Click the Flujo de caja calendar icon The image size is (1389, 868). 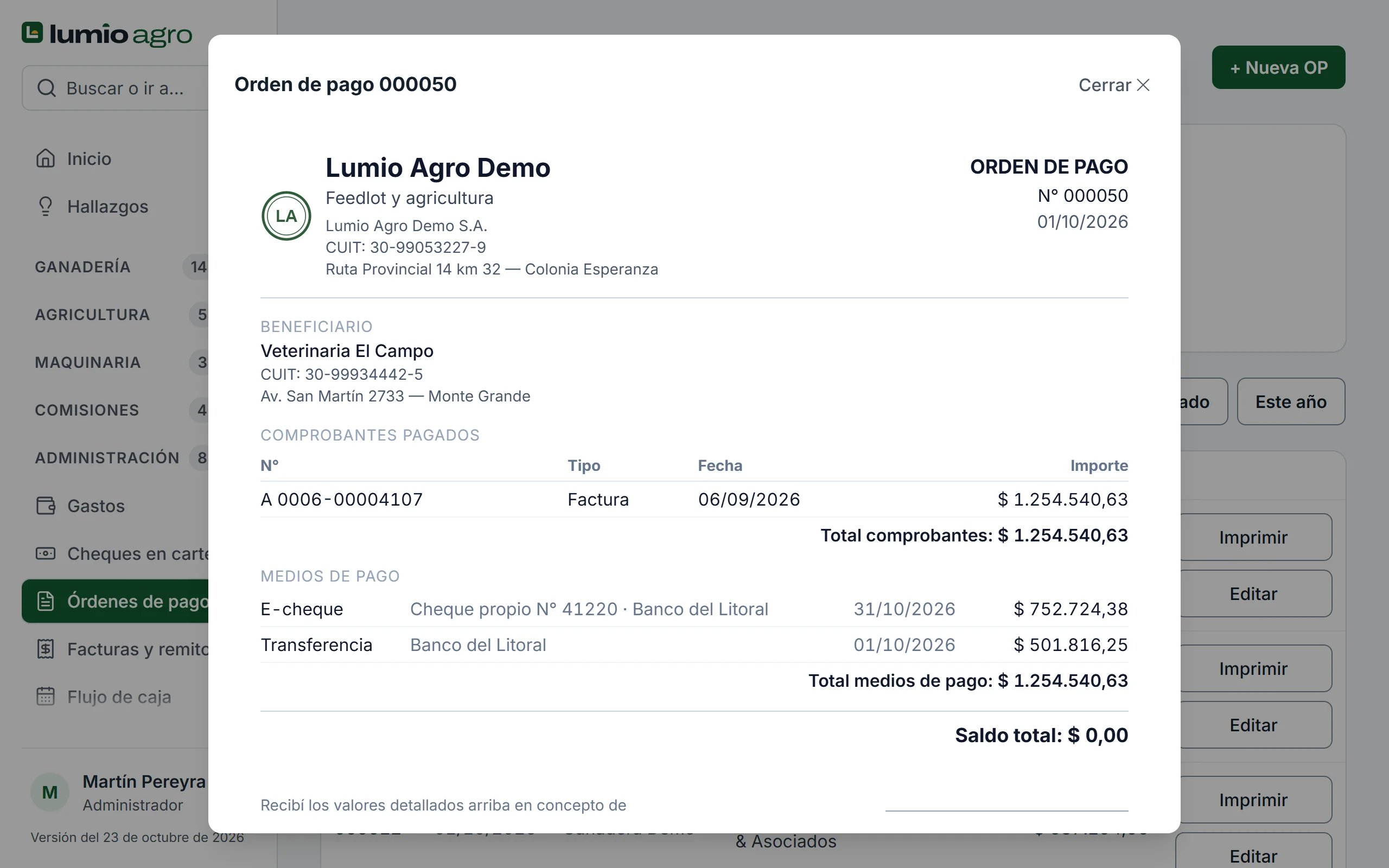pos(46,697)
